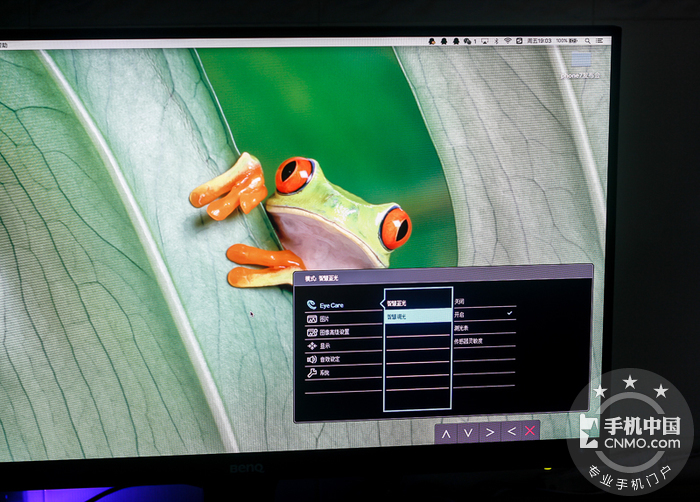Image resolution: width=700 pixels, height=502 pixels.
Task: Close the OSD with the red X
Action: click(530, 431)
